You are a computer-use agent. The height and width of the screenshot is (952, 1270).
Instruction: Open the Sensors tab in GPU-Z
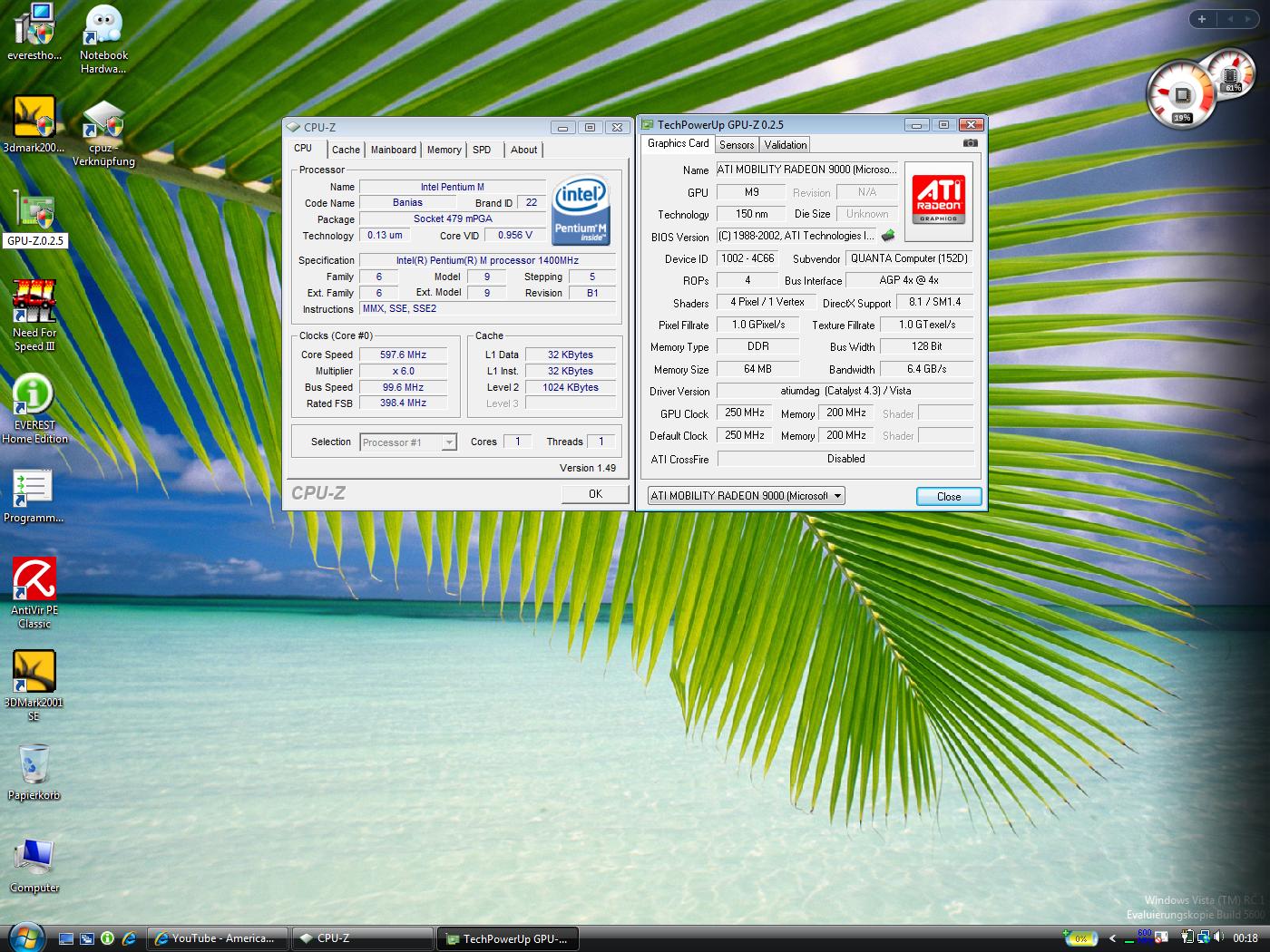(736, 145)
